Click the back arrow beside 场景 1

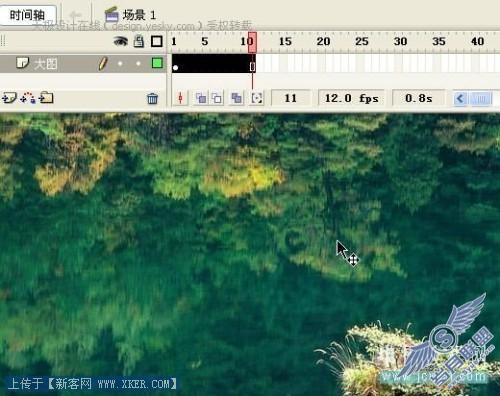[x=75, y=15]
